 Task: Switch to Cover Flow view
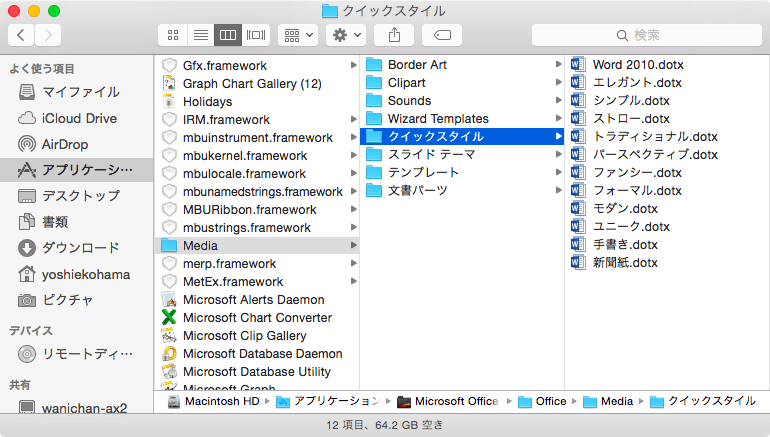click(256, 35)
